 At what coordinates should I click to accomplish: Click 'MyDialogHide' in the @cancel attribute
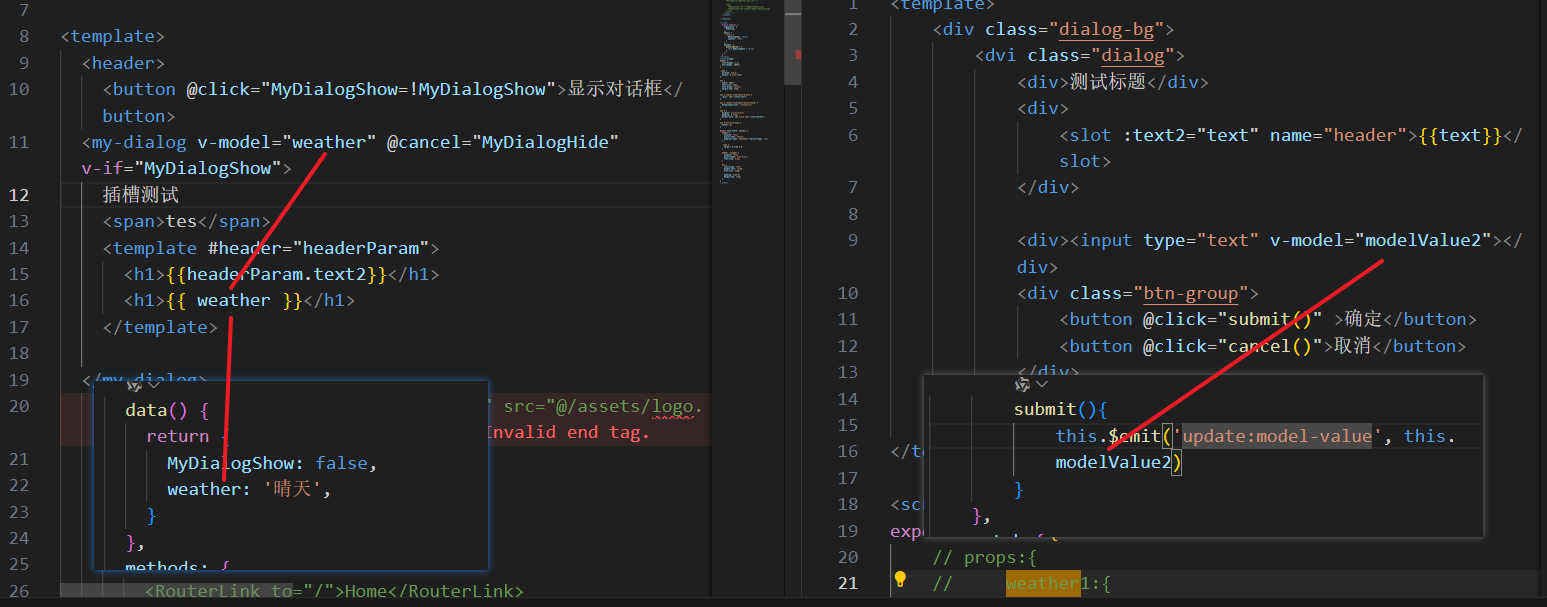(546, 142)
